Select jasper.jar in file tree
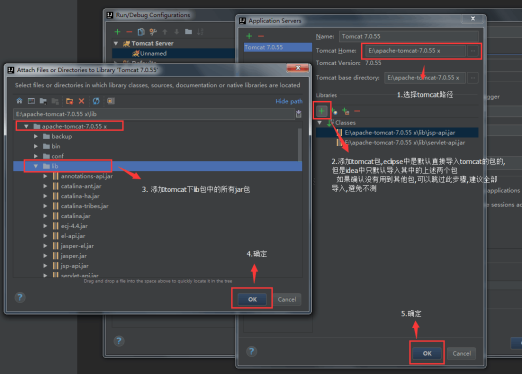The height and width of the screenshot is (375, 523). click(74, 256)
